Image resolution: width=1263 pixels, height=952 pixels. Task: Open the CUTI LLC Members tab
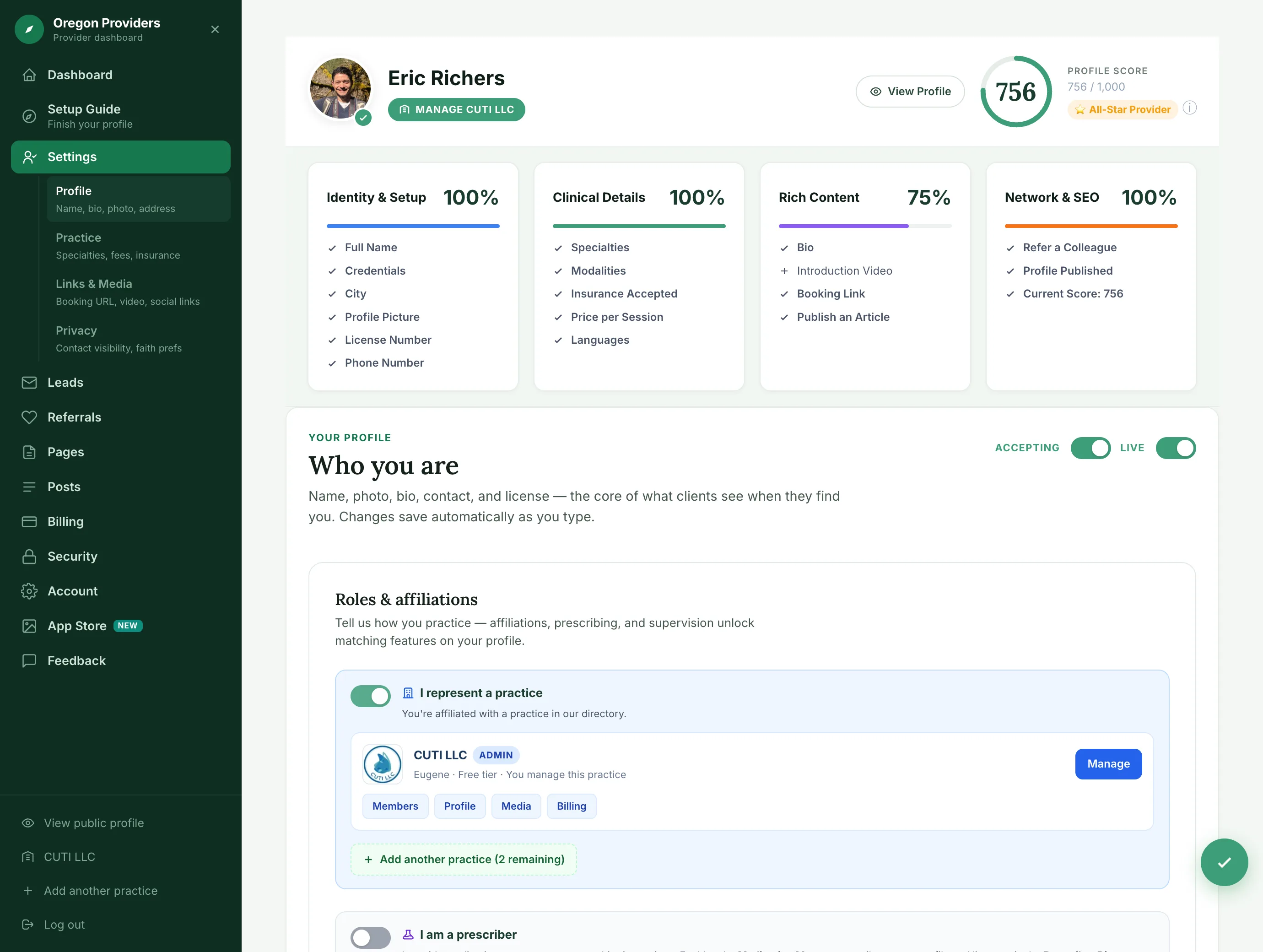[x=395, y=806]
